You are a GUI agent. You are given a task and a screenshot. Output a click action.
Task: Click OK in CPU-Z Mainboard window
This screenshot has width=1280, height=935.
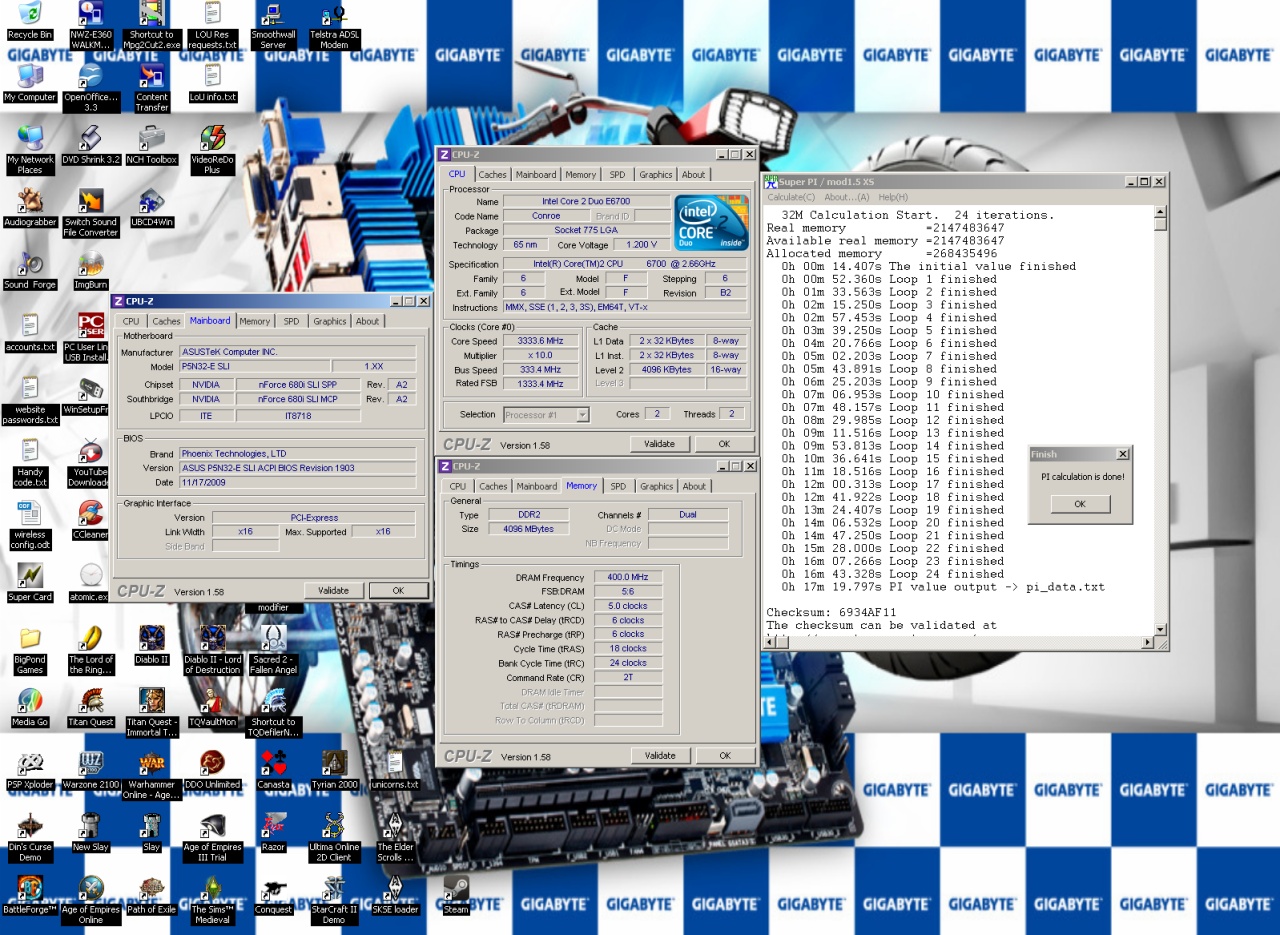point(398,591)
